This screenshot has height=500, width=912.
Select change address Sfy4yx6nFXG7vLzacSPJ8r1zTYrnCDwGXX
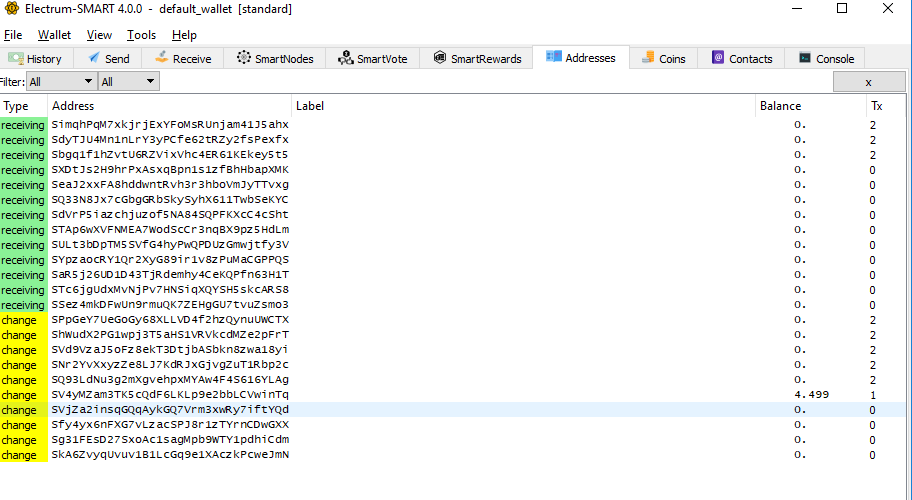pos(170,425)
